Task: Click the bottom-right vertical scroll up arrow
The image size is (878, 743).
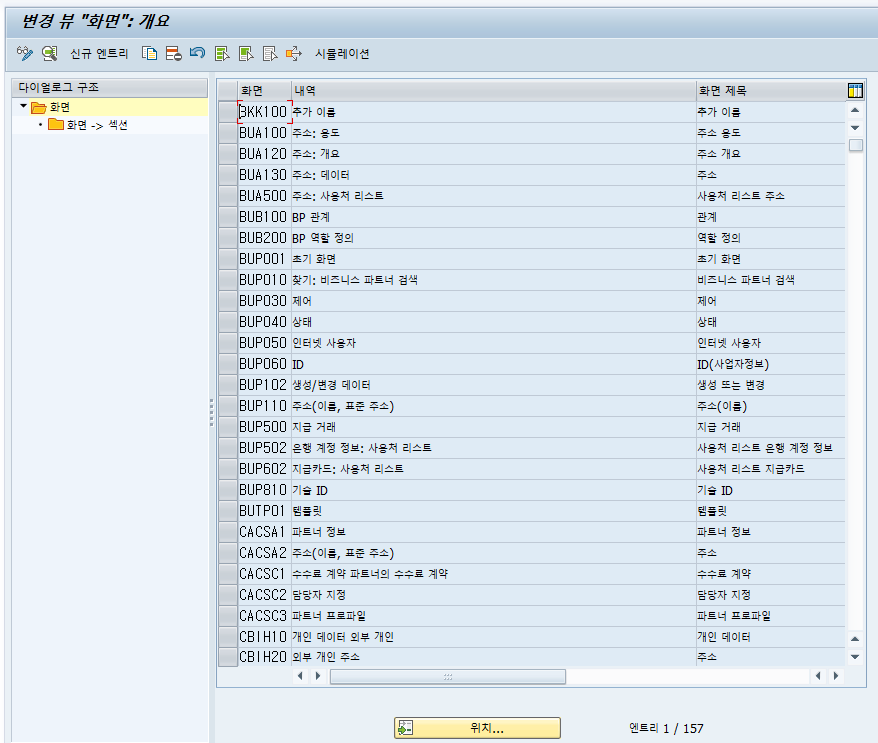Action: (855, 639)
